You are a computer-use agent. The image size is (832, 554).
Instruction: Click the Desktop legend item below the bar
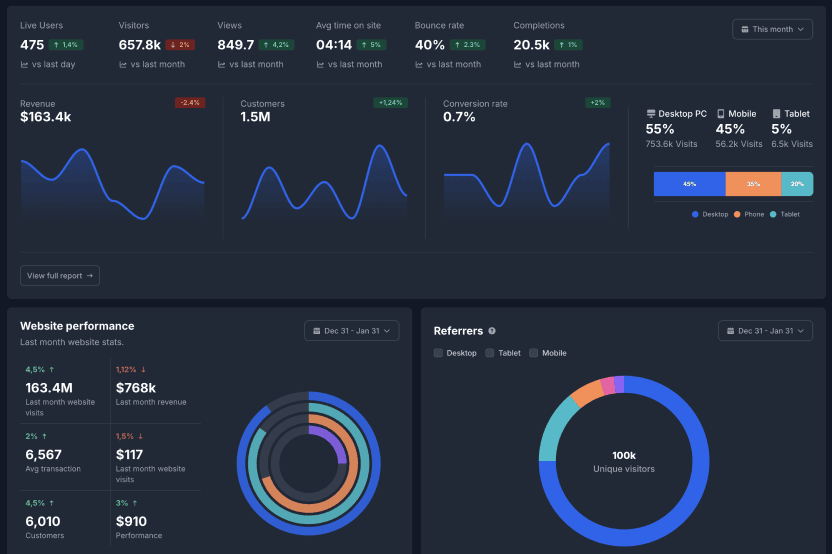pyautogui.click(x=710, y=214)
